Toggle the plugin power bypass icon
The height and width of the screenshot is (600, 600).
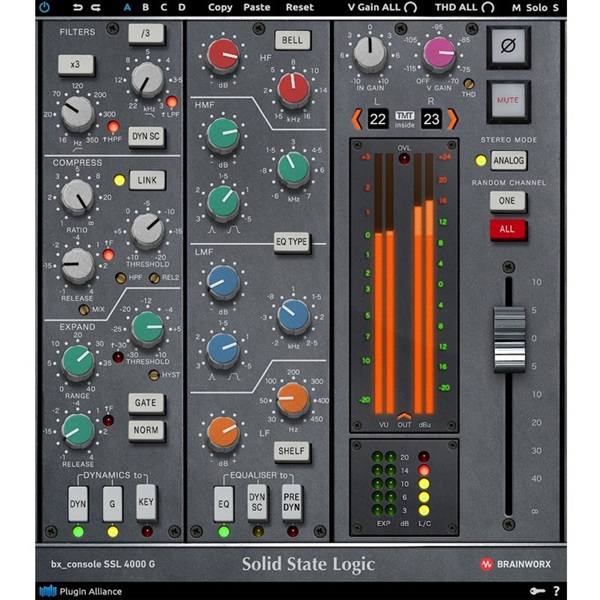[x=44, y=7]
